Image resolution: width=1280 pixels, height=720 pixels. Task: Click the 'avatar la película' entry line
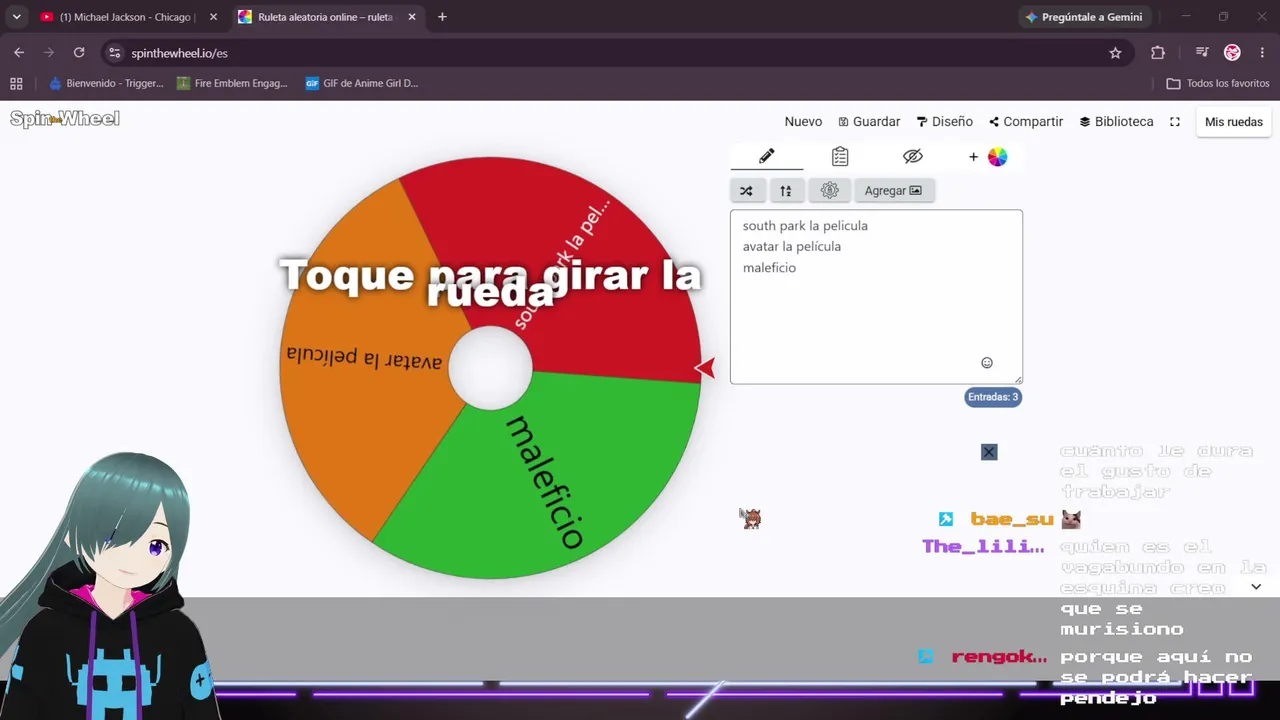pos(792,247)
